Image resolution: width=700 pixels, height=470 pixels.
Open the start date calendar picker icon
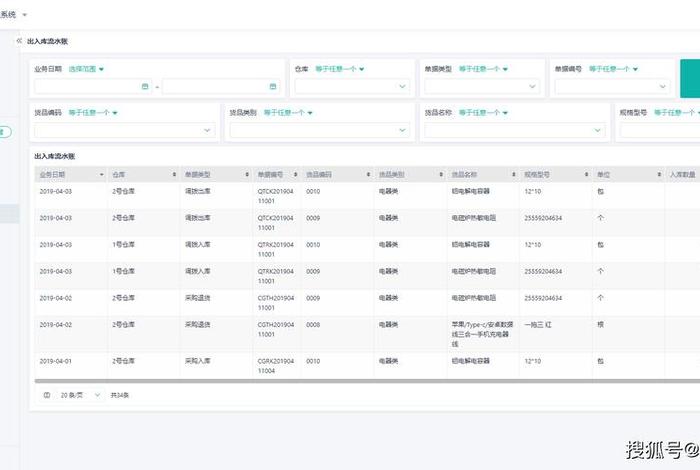tap(145, 87)
